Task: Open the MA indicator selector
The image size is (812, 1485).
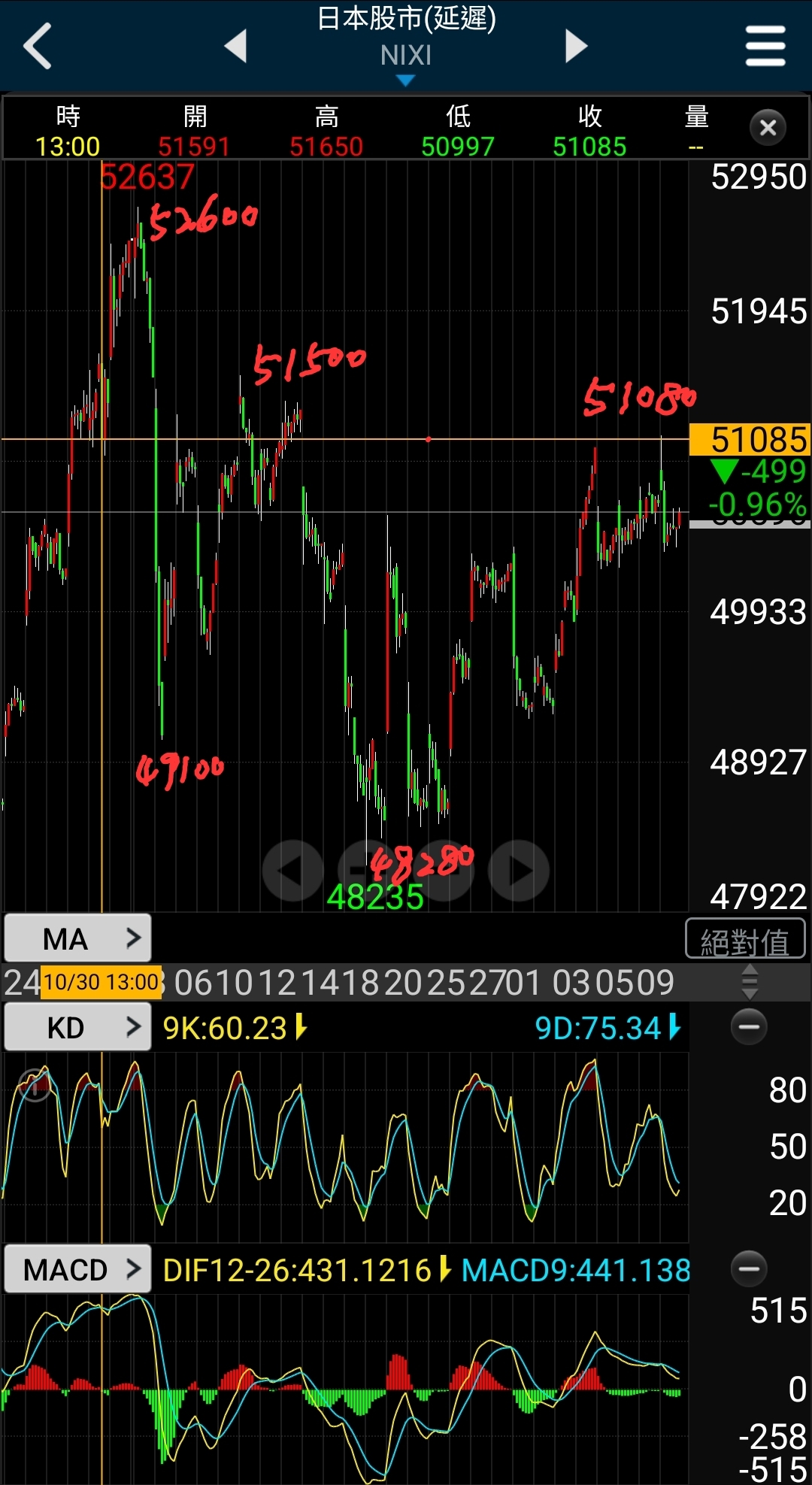Action: point(78,938)
